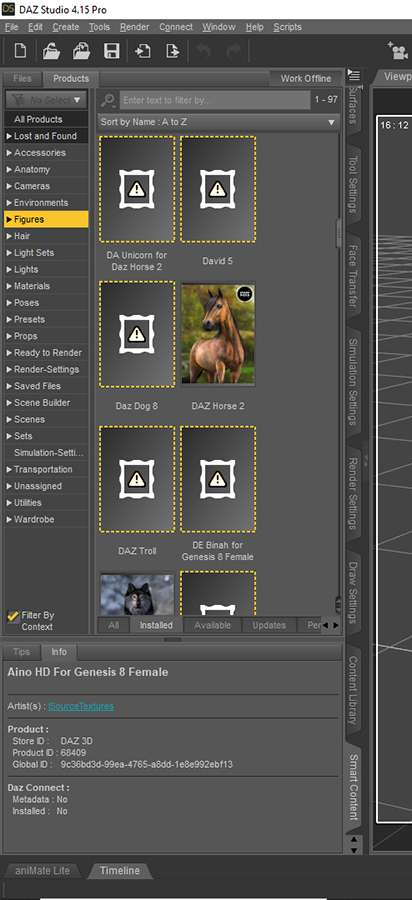Click the Work Offline button
Viewport: 412px width, 900px height.
pos(306,79)
